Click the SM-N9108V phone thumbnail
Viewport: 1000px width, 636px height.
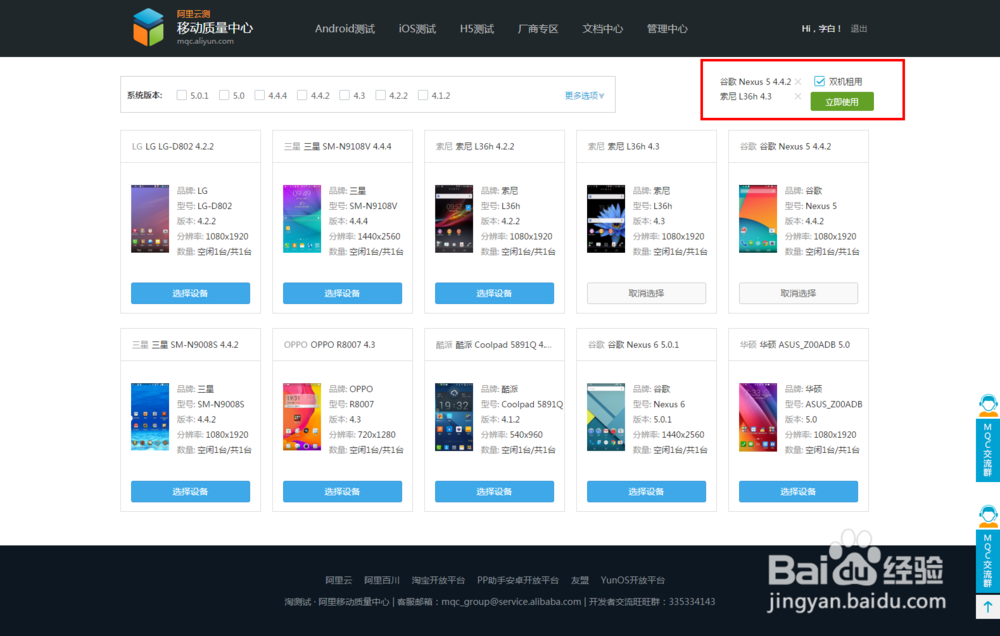pyautogui.click(x=302, y=219)
